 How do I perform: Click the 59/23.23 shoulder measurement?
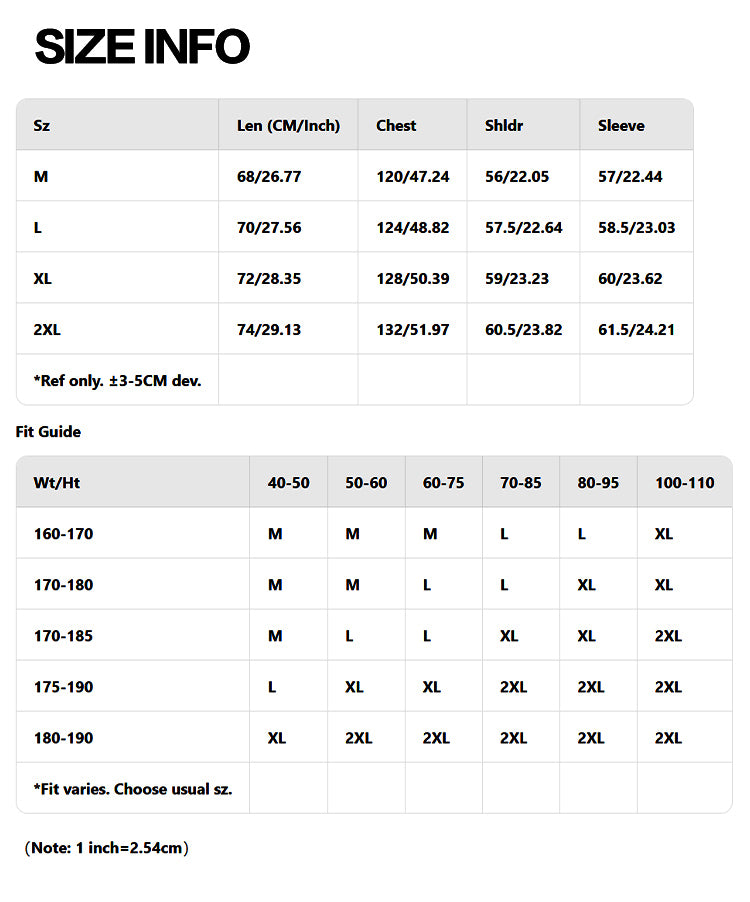click(x=517, y=278)
